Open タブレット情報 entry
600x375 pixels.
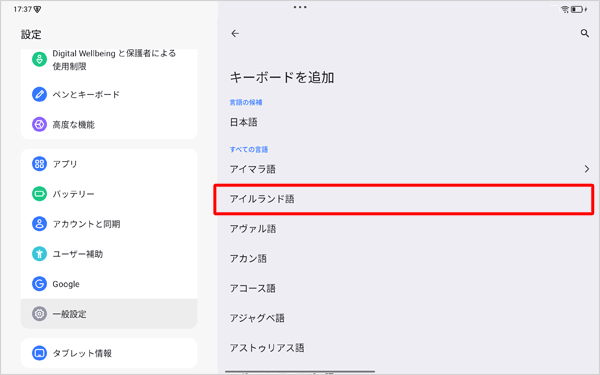click(109, 353)
